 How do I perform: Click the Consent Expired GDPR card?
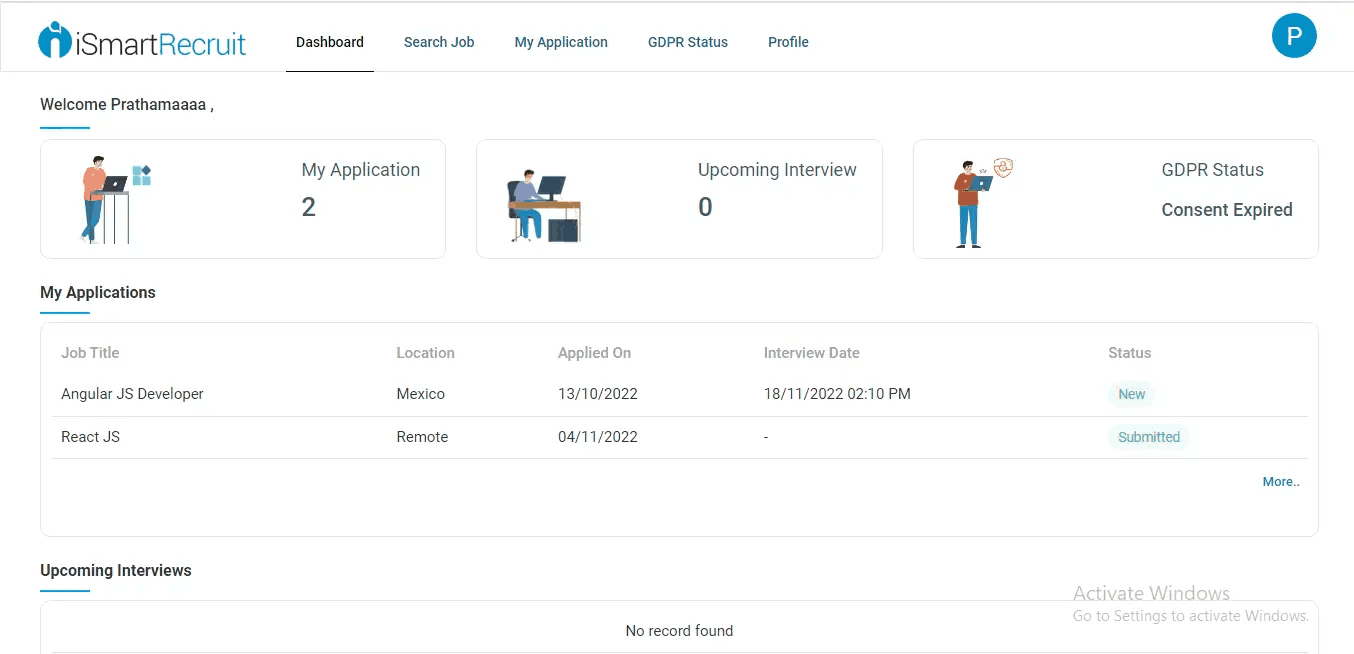[1116, 199]
